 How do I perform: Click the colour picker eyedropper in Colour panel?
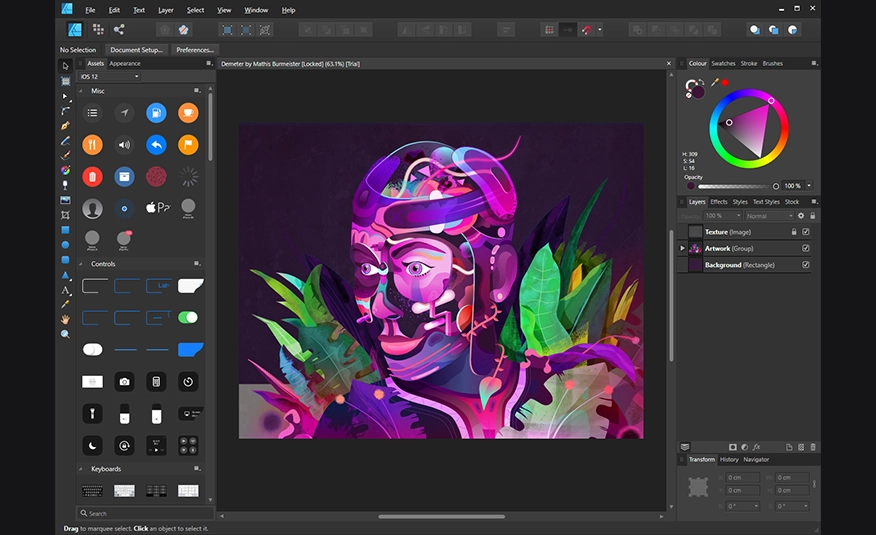715,82
